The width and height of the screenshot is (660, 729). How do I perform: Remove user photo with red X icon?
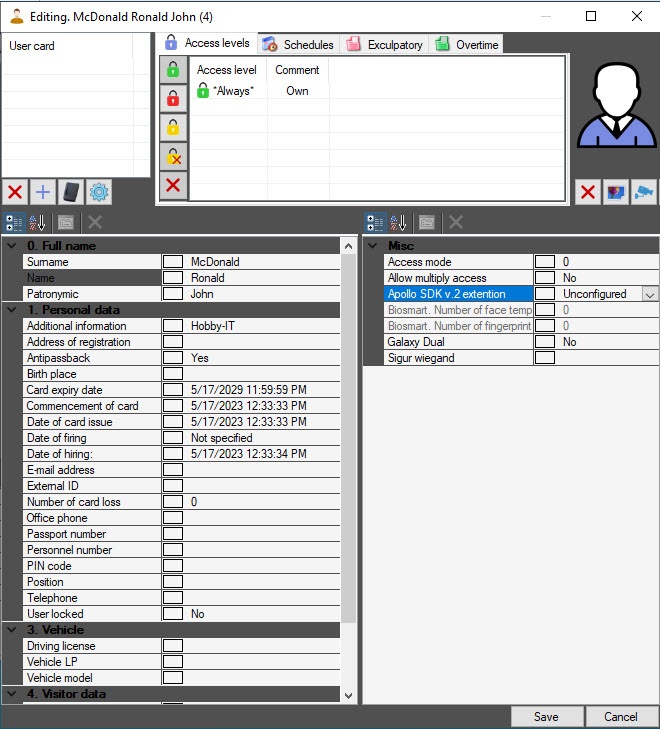point(588,192)
